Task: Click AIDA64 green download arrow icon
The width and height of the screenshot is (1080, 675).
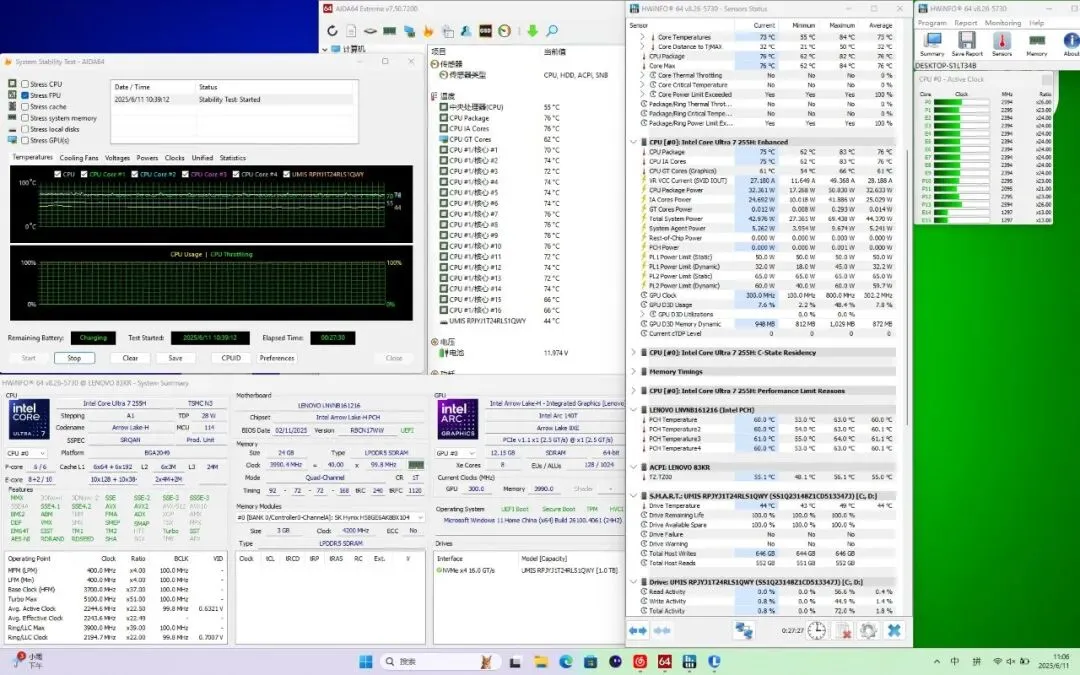Action: [532, 31]
